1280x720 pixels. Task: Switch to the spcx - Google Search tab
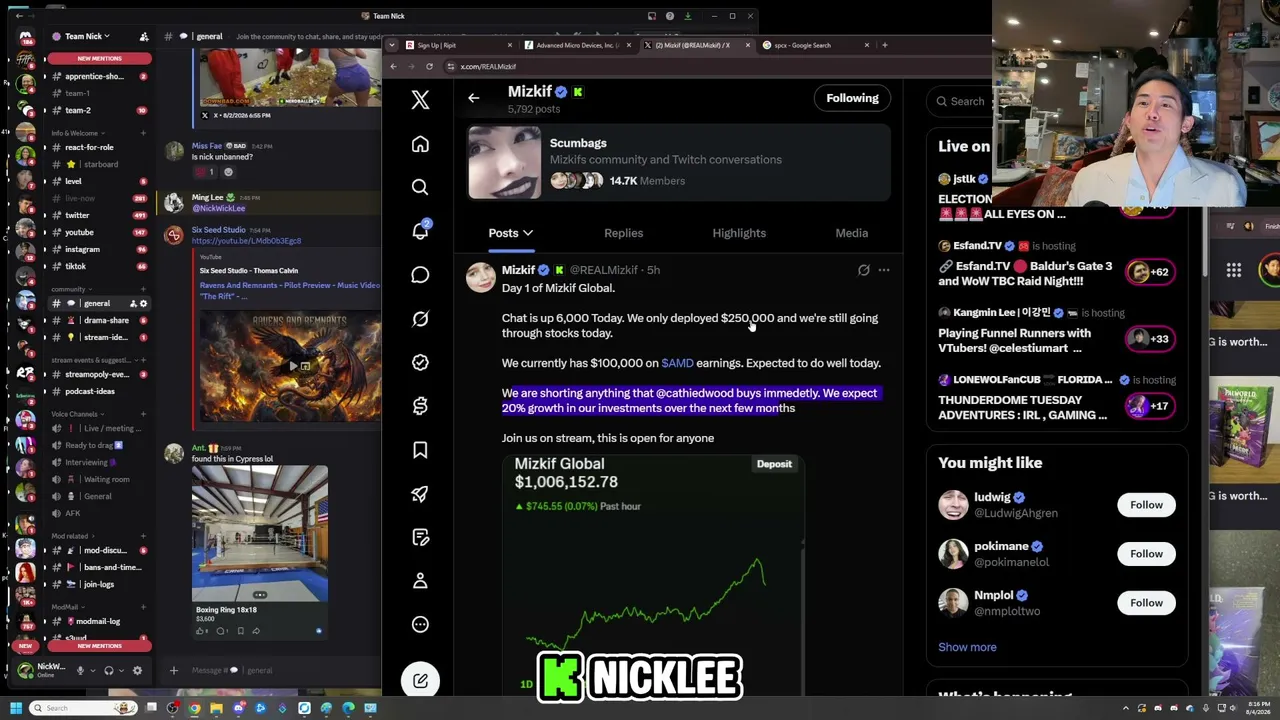[x=815, y=45]
